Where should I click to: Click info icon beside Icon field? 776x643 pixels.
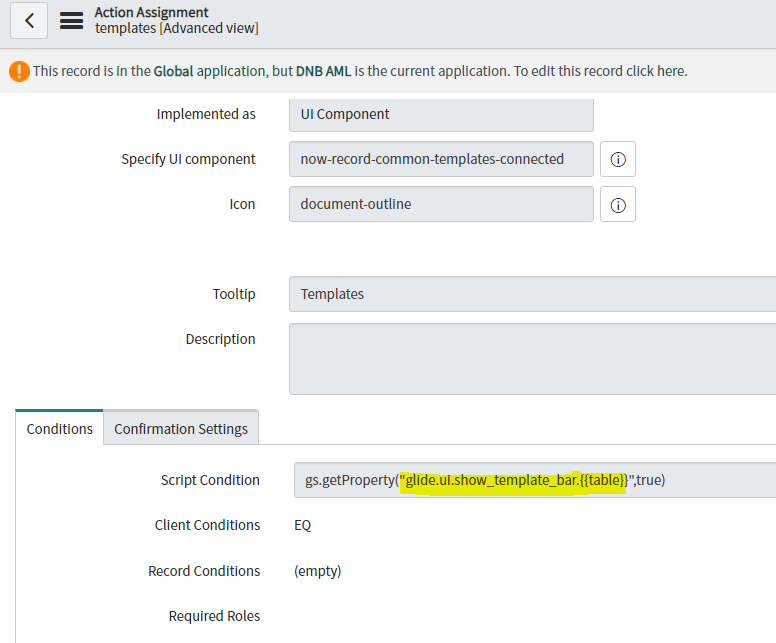point(618,204)
